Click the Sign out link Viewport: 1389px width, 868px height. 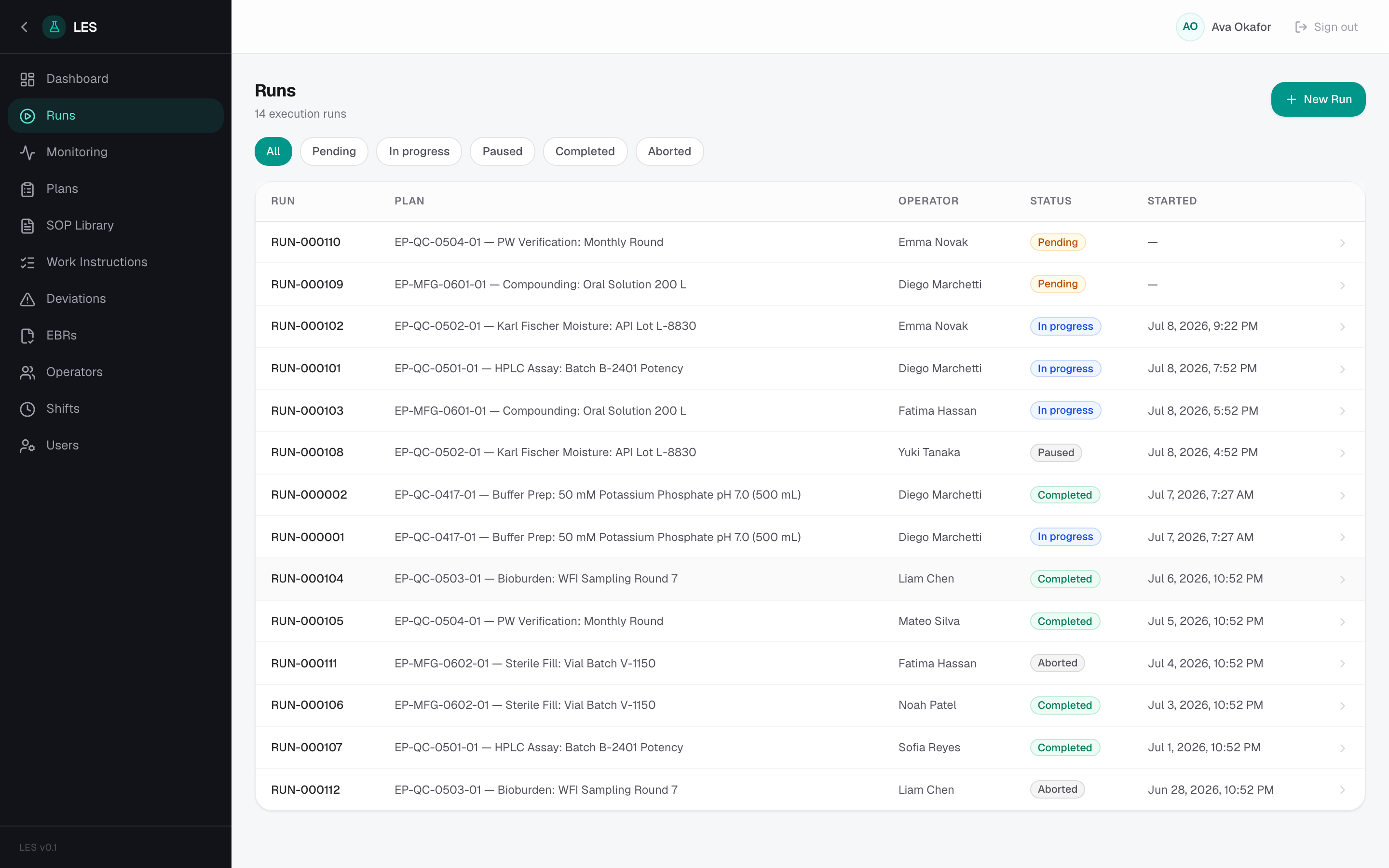pos(1326,27)
